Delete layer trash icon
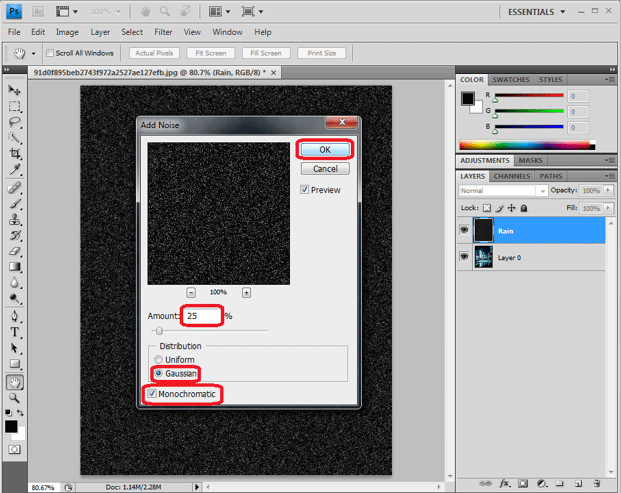This screenshot has width=621, height=493. [x=597, y=483]
